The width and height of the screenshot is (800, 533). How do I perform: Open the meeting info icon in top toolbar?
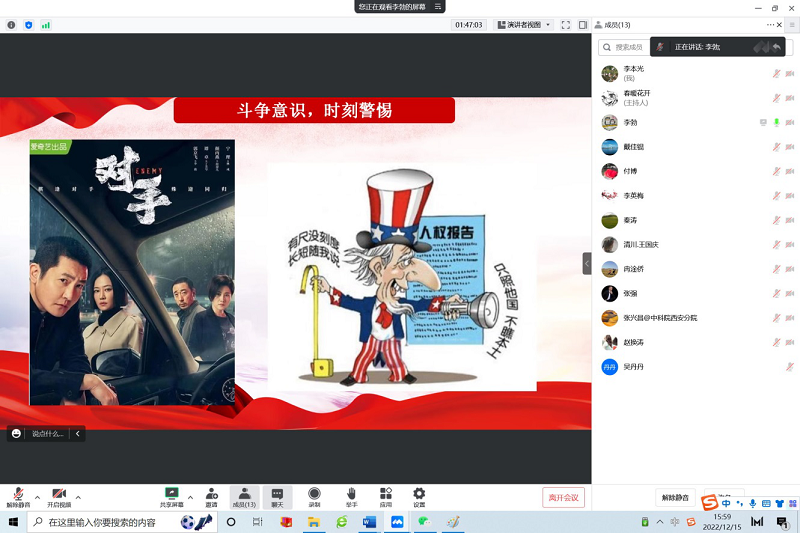click(x=11, y=25)
